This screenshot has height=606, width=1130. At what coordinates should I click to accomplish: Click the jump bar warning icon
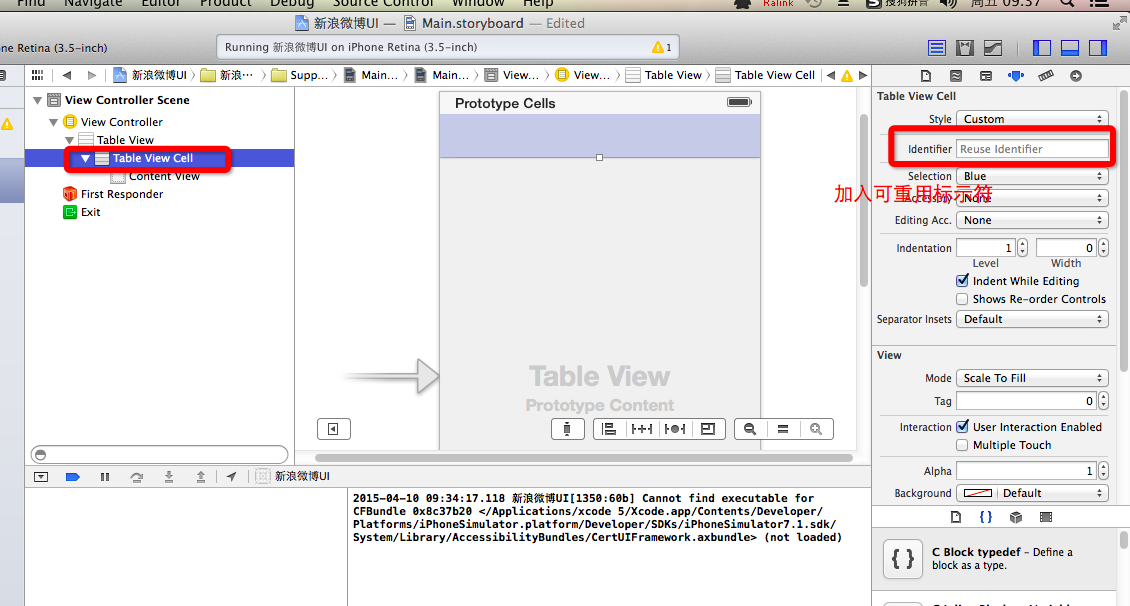847,75
